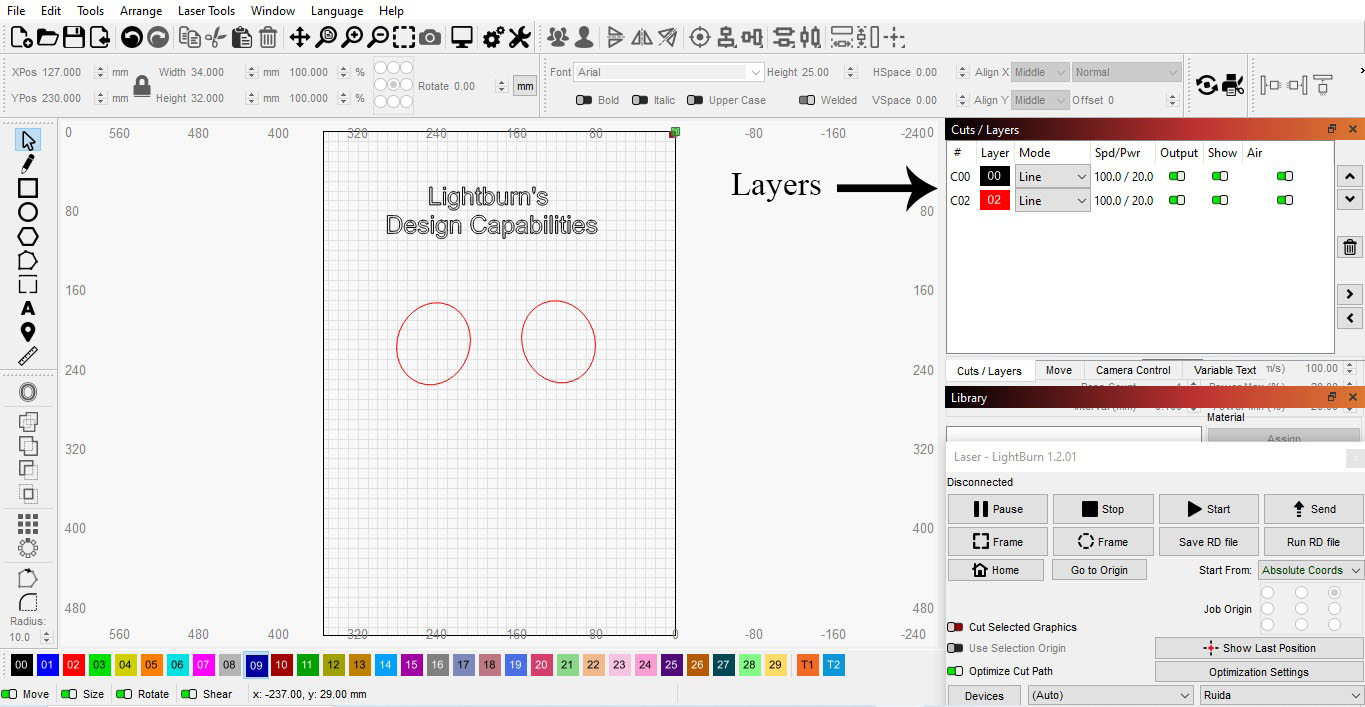Select the Measure tool
The width and height of the screenshot is (1365, 707).
[27, 354]
